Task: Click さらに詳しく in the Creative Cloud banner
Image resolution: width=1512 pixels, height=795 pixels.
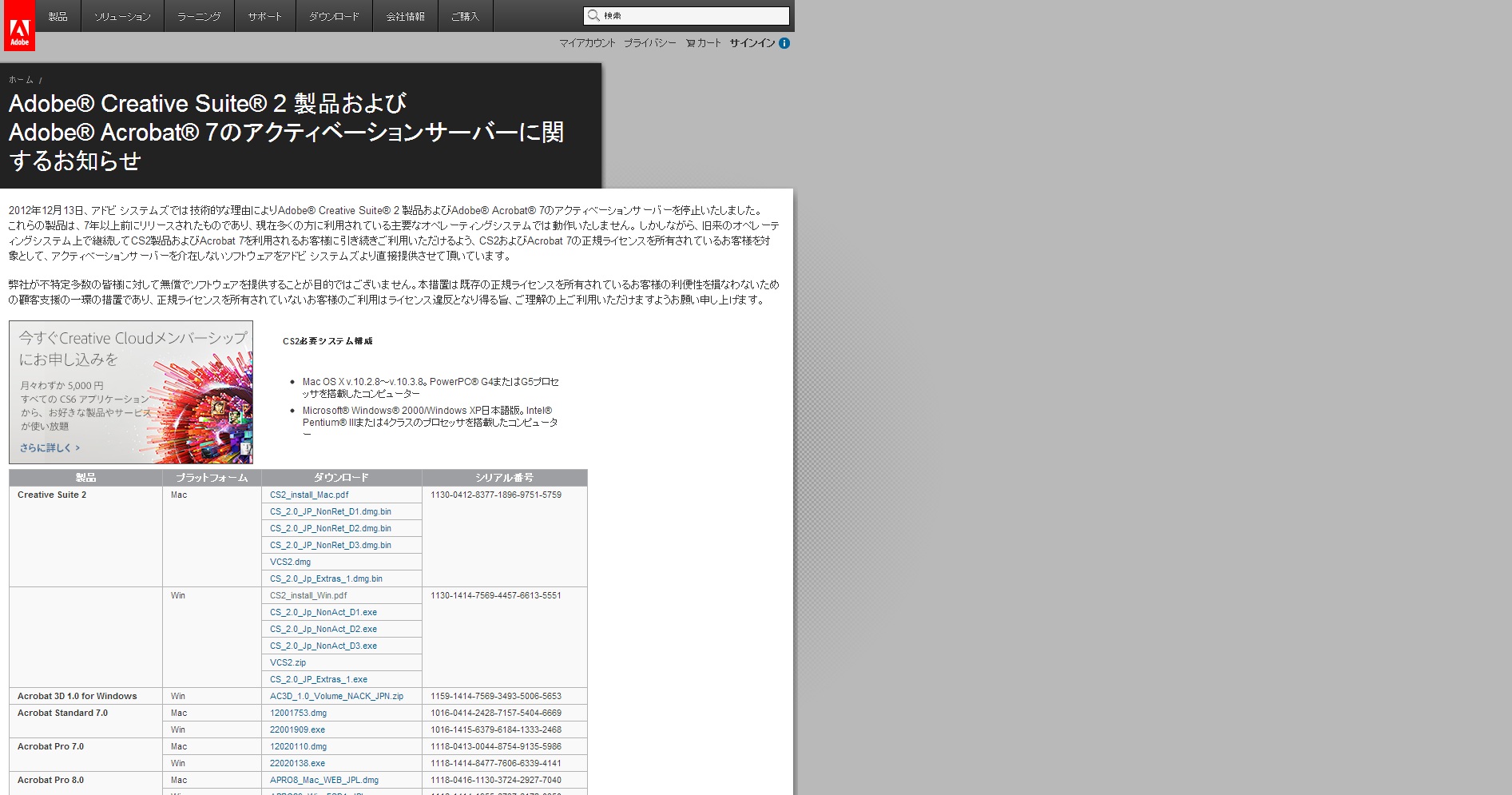Action: [x=50, y=448]
